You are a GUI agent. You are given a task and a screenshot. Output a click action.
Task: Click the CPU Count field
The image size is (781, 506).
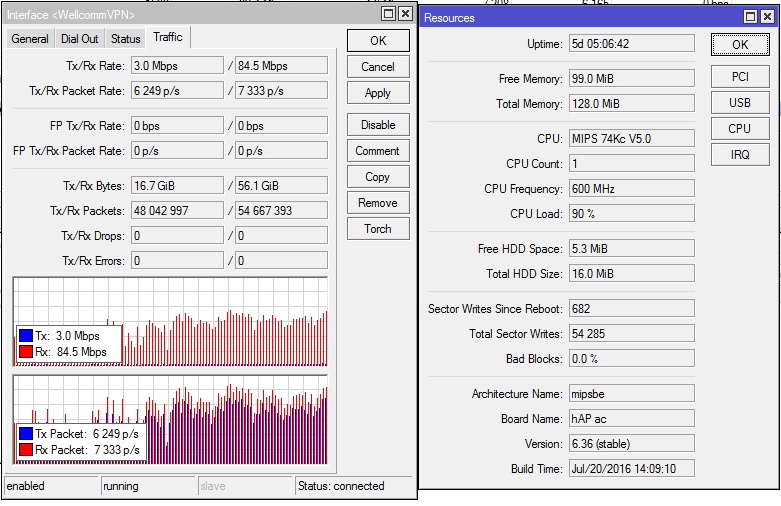click(x=632, y=163)
